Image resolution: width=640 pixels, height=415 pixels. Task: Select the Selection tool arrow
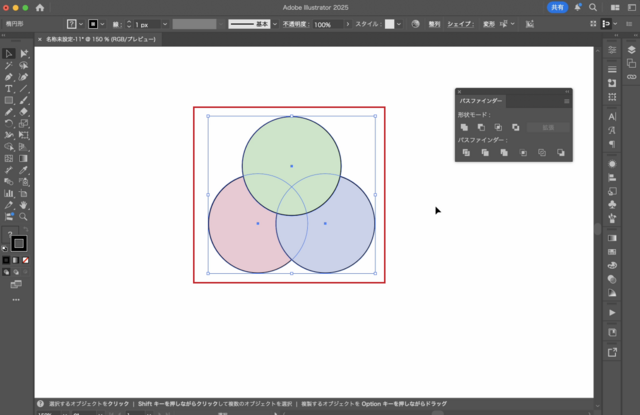pos(9,53)
